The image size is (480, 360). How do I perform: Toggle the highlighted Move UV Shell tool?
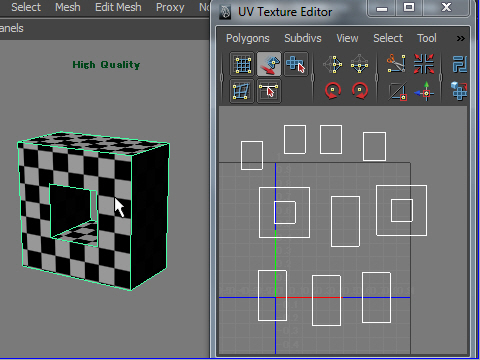click(269, 64)
